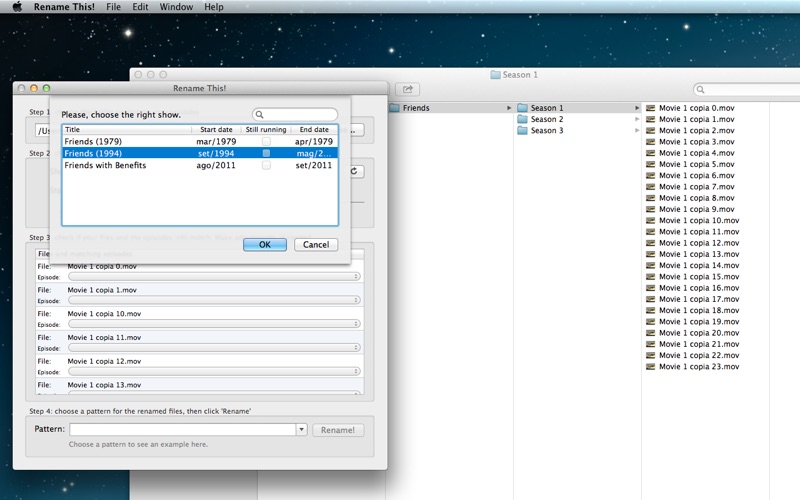This screenshot has height=500, width=800.
Task: Click the Rename! button
Action: (338, 430)
